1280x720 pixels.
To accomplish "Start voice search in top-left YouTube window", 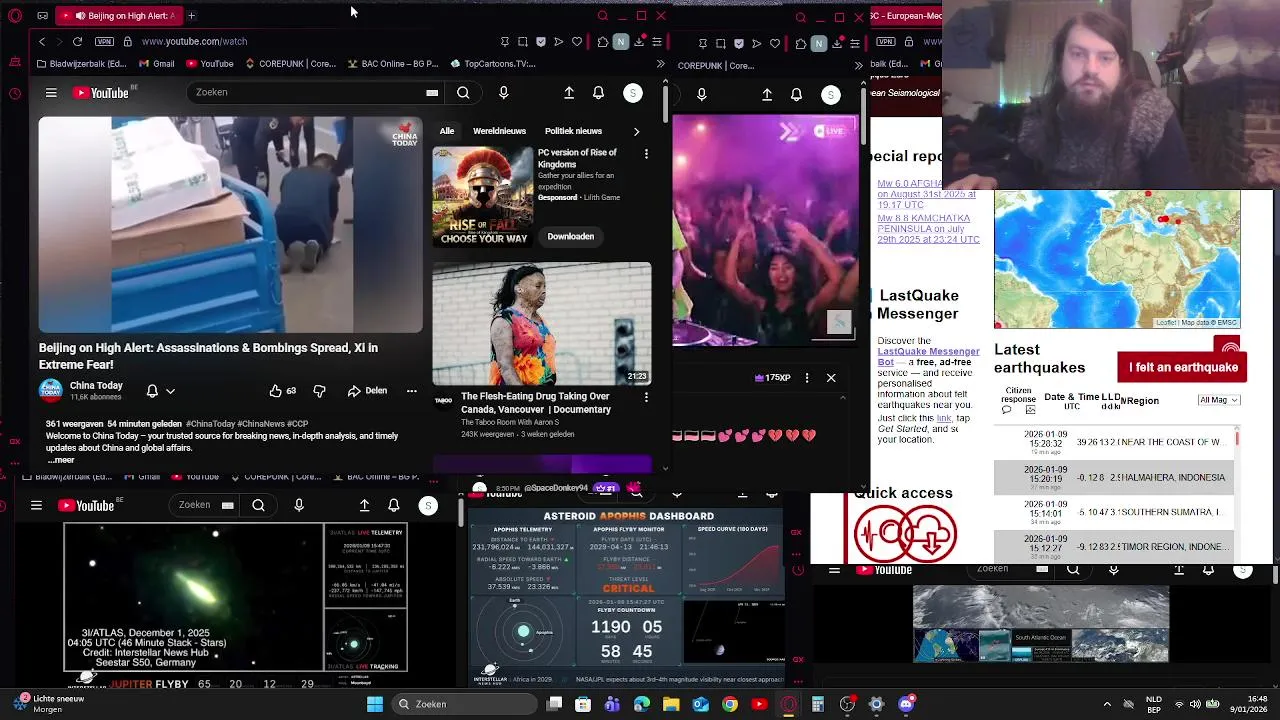I will [x=503, y=92].
